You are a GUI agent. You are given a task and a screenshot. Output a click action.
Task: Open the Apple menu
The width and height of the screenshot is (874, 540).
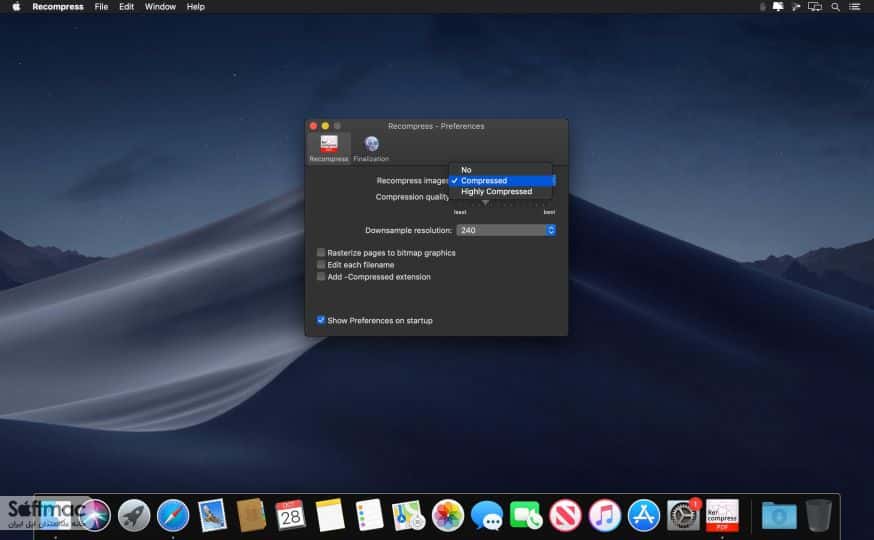click(16, 7)
